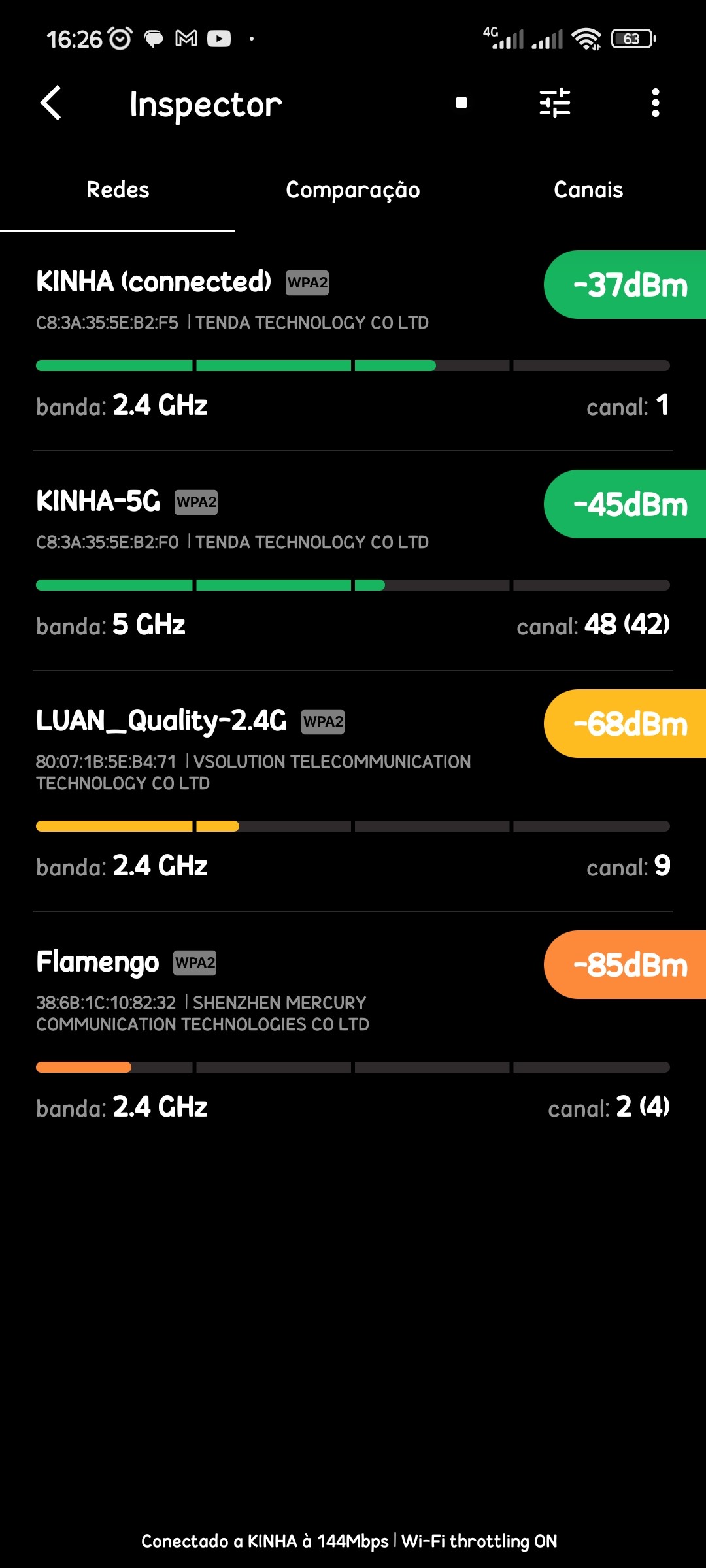Open the filter settings icon
The image size is (706, 1568).
[x=555, y=103]
